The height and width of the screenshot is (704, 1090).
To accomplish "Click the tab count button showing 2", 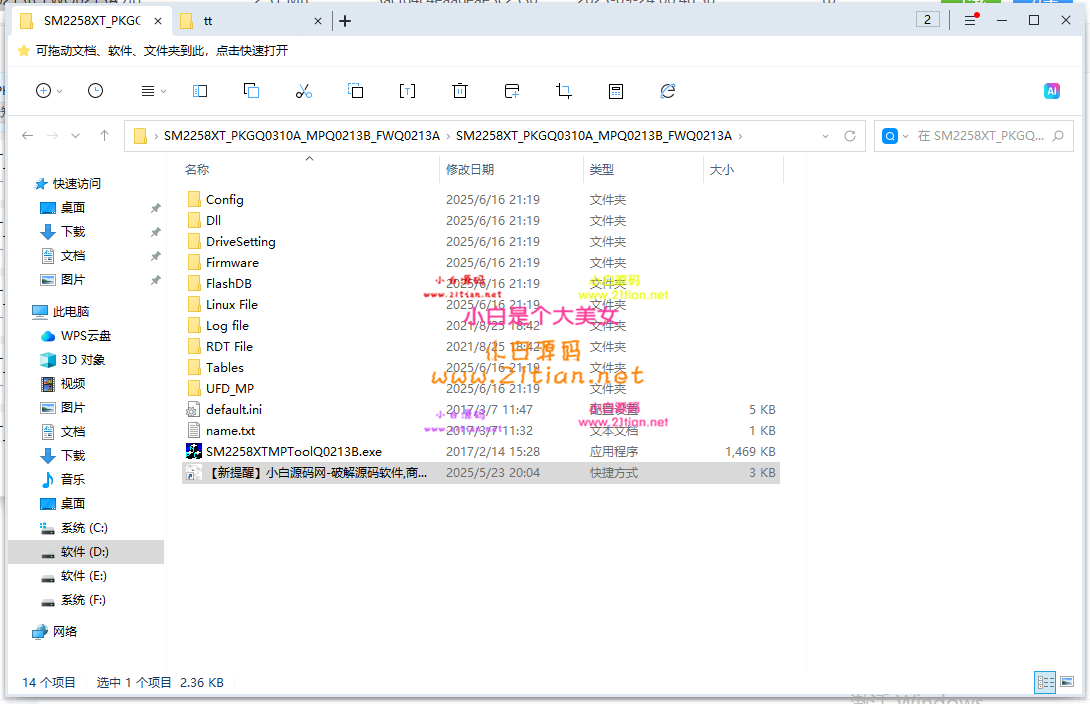I will pyautogui.click(x=927, y=19).
